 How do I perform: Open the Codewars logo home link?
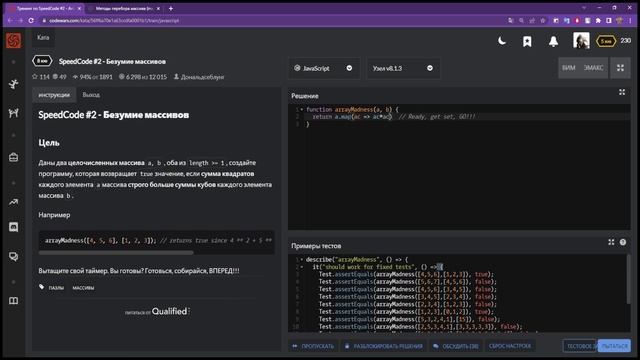(x=13, y=40)
